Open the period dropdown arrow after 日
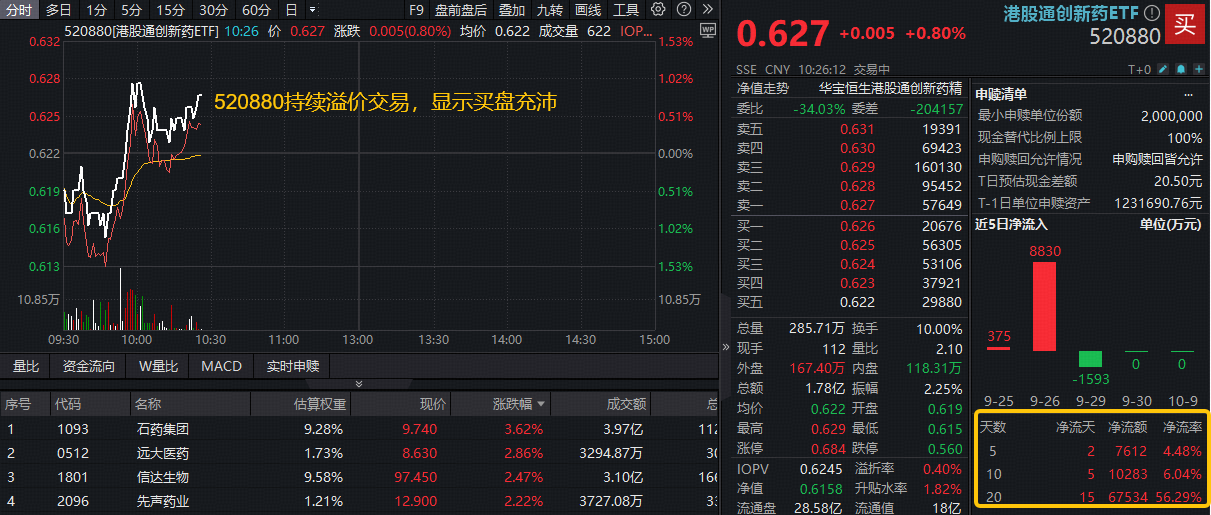Screen dimensions: 1211x515 (x=312, y=10)
